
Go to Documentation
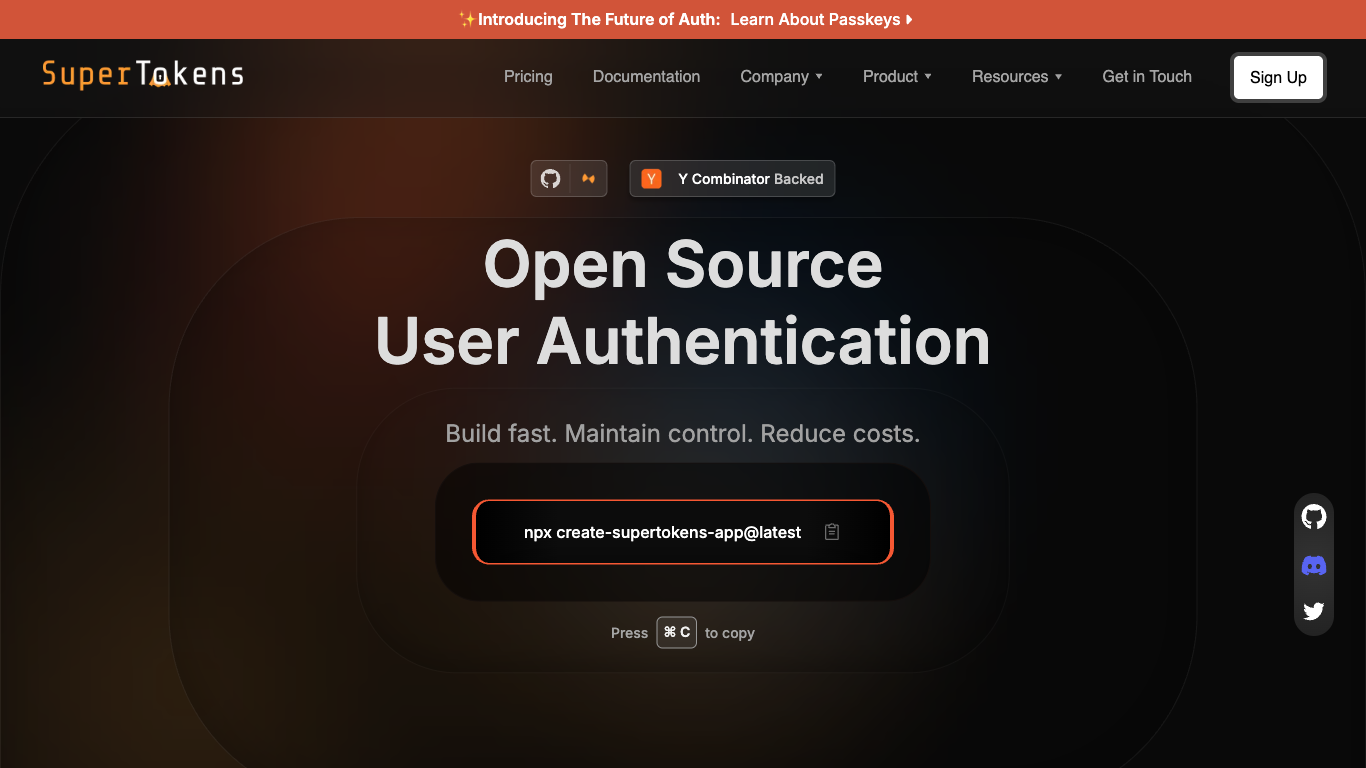[x=646, y=77]
